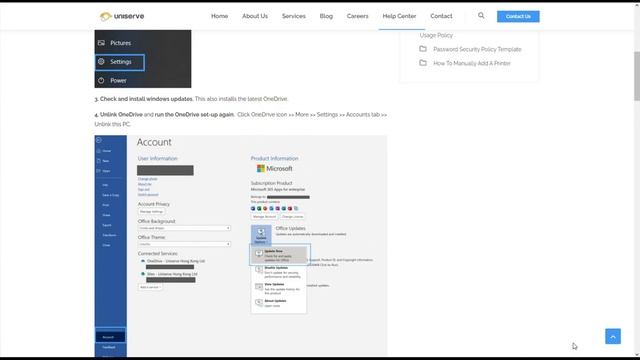Click the scroll-to-top arrow button

pos(613,336)
